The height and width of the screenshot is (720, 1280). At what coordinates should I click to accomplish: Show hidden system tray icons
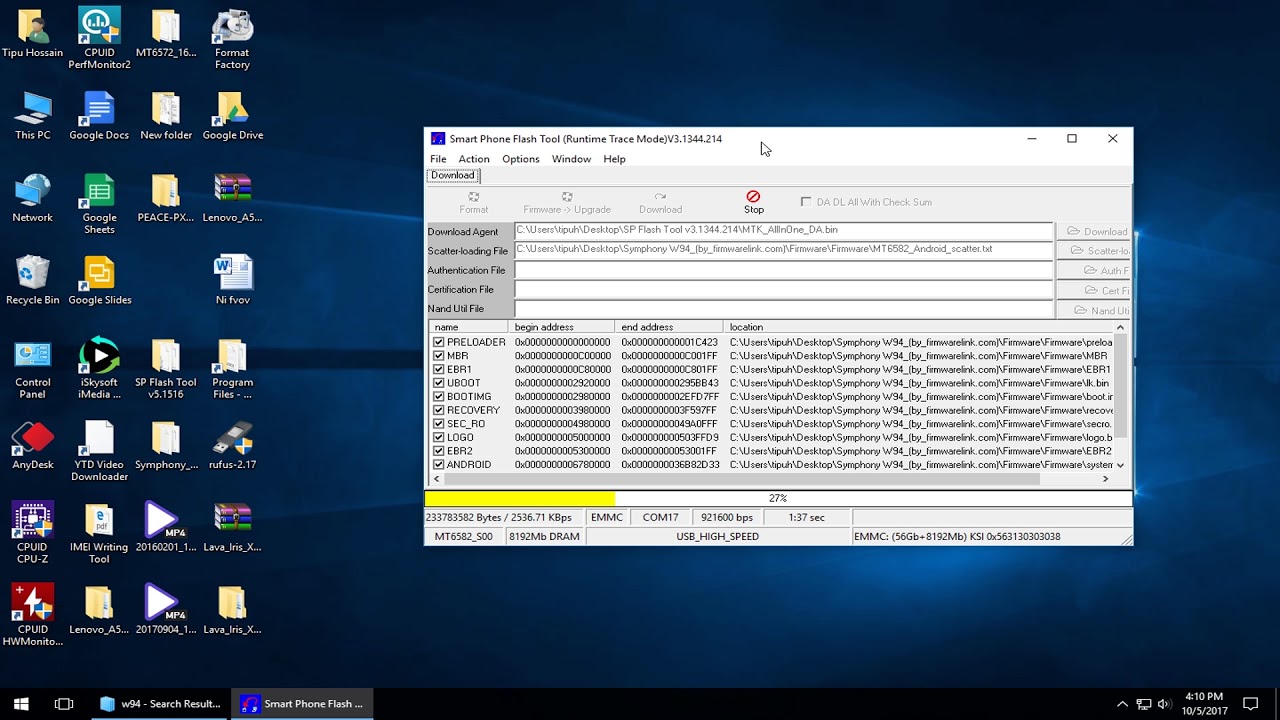[x=1122, y=704]
